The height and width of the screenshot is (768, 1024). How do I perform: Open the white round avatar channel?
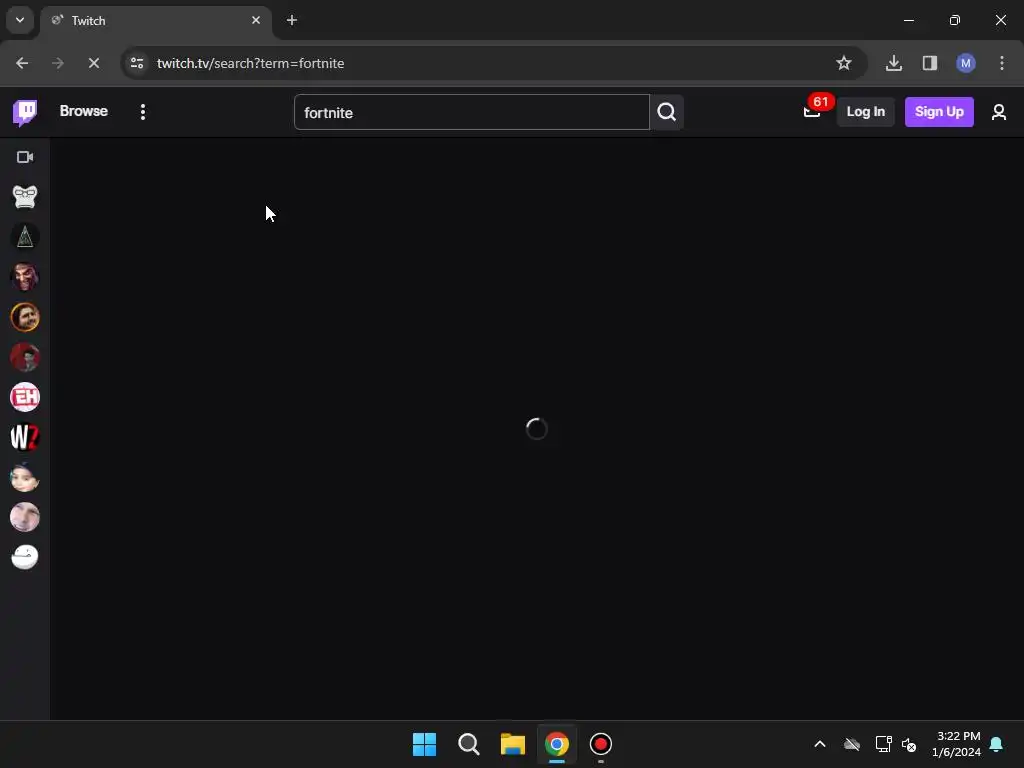pyautogui.click(x=25, y=557)
